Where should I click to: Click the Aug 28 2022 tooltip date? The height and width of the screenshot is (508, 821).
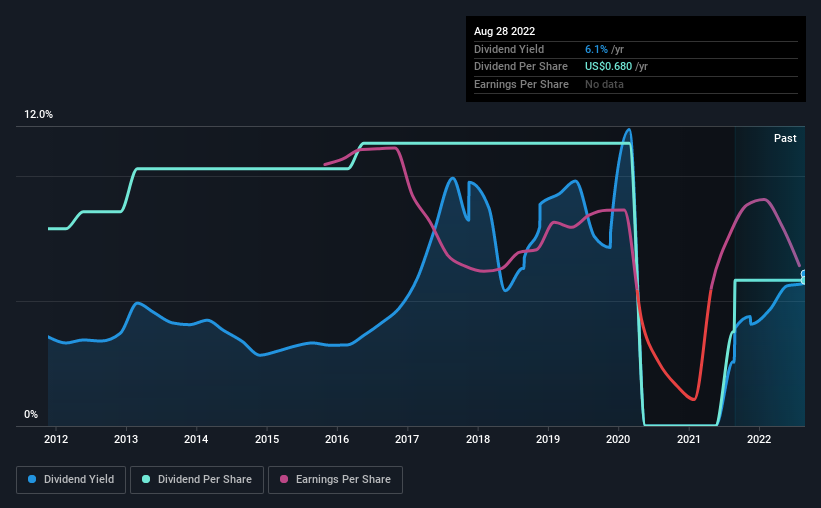[x=505, y=31]
